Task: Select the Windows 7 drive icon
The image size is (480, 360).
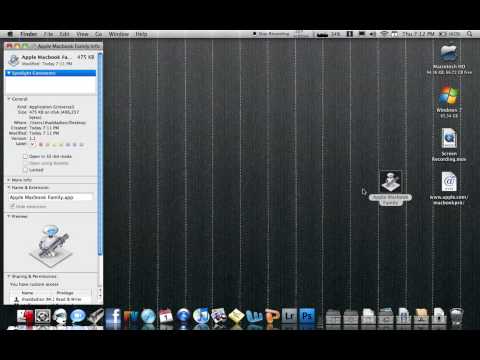Action: tap(449, 96)
